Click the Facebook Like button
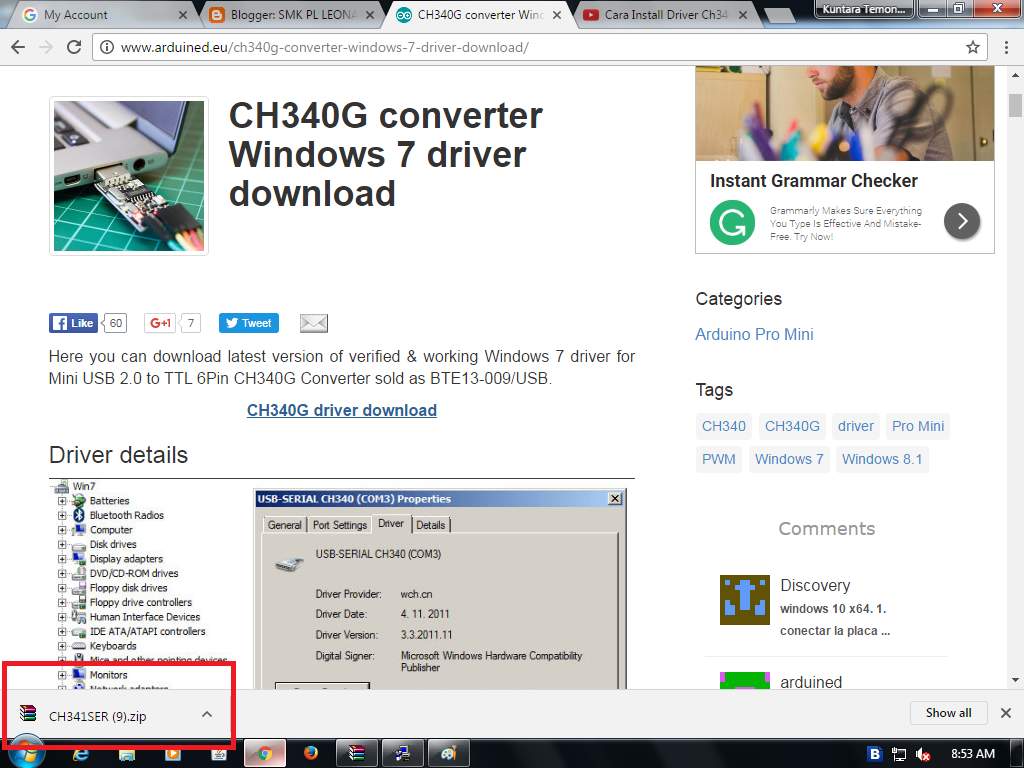The width and height of the screenshot is (1024, 768). tap(73, 323)
